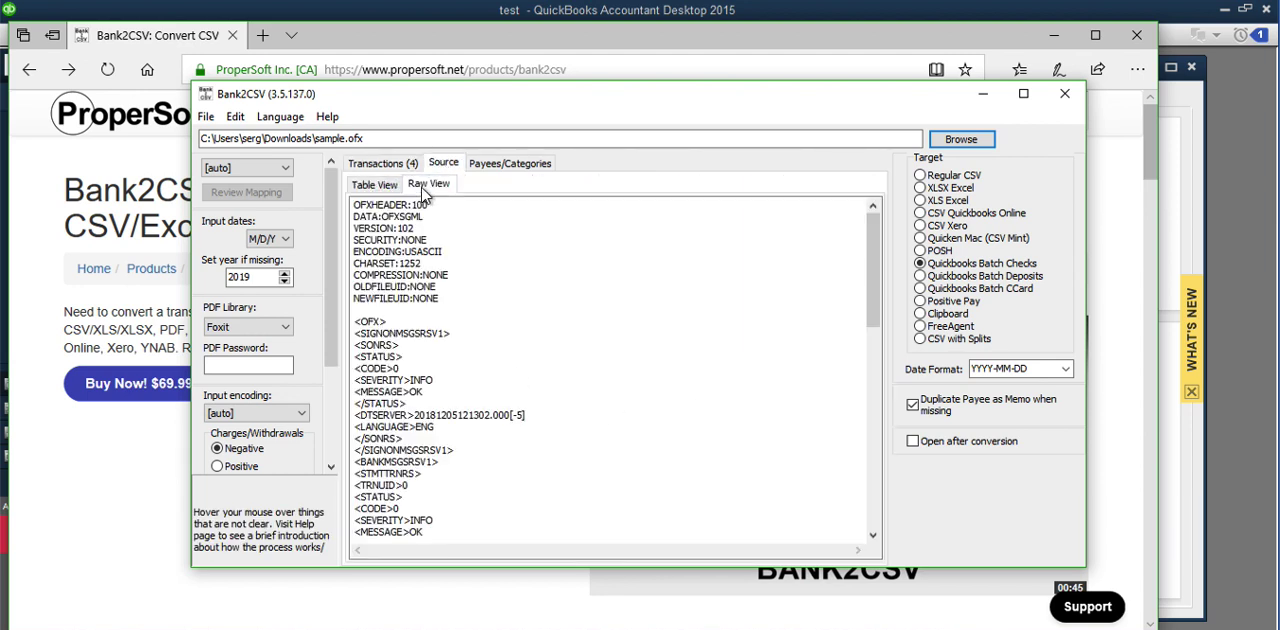Click the PDF Password field
The image size is (1280, 630).
coord(248,366)
